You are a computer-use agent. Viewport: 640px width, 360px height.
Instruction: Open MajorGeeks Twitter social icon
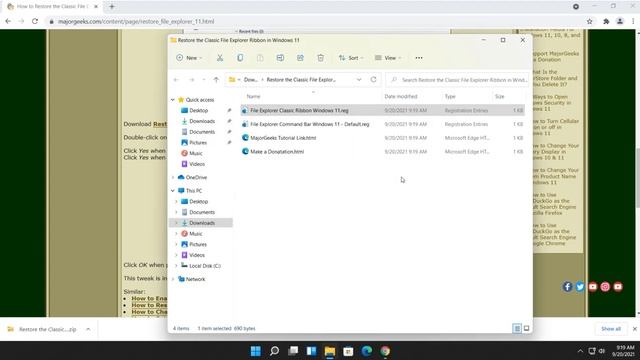point(580,287)
